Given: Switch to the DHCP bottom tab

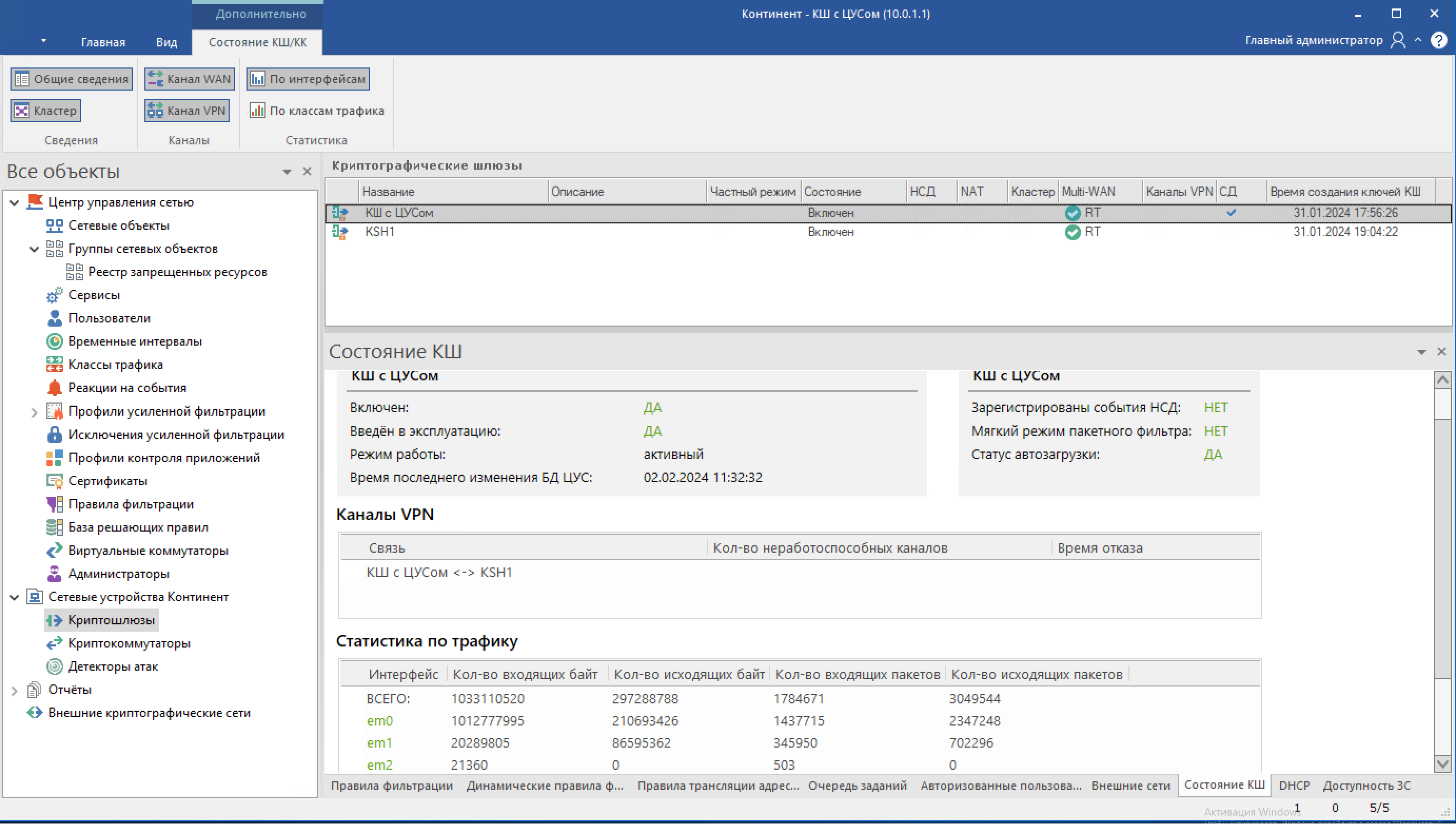Looking at the screenshot, I should coord(1294,785).
